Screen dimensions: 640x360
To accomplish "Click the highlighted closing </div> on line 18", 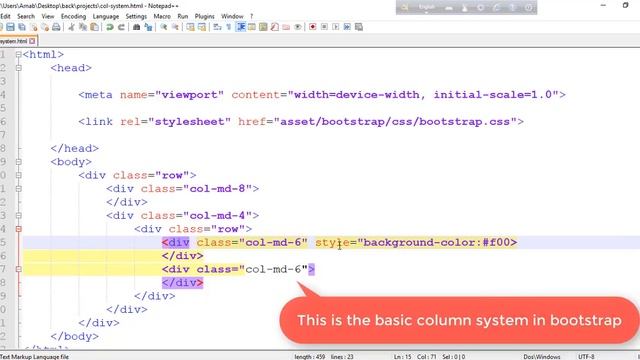I will [x=182, y=283].
